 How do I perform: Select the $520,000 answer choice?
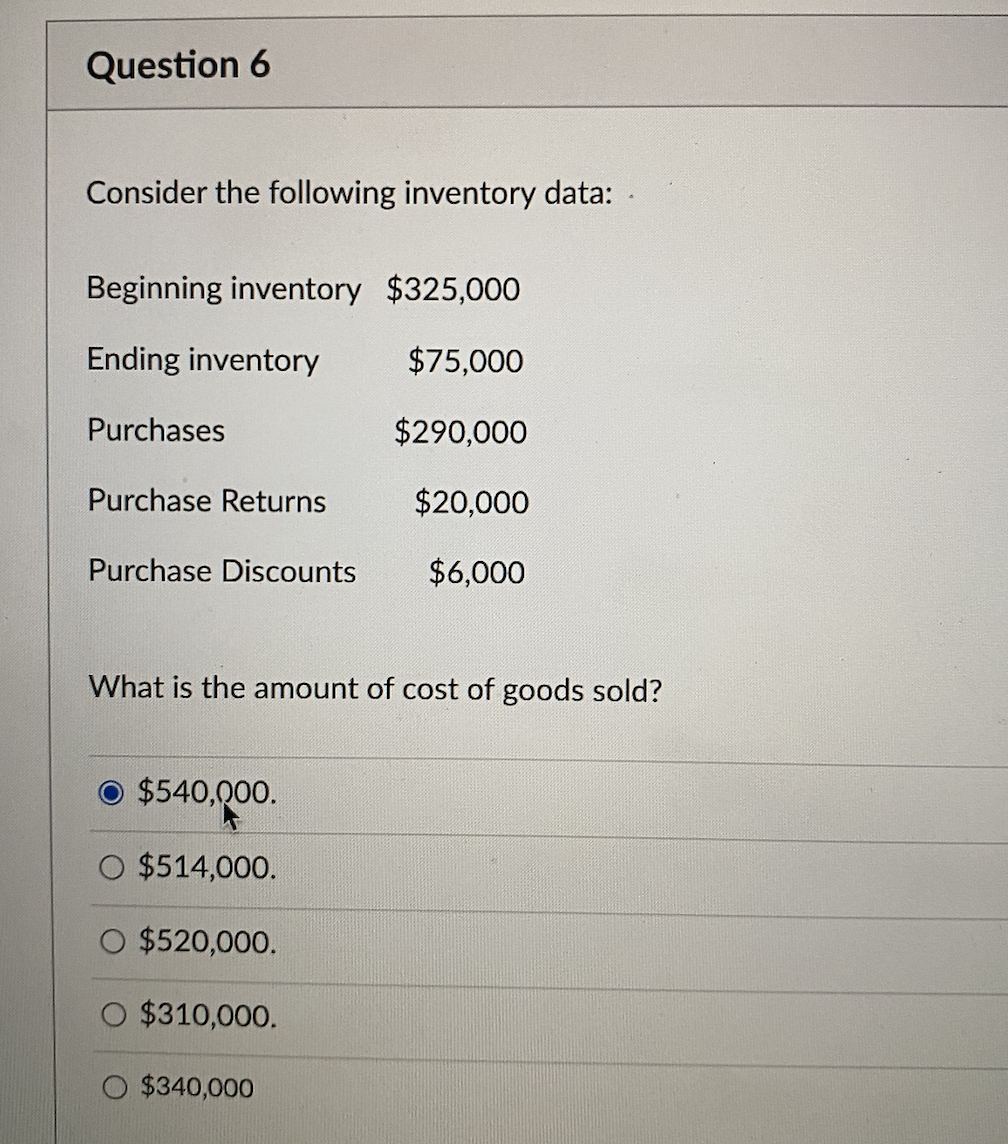click(x=113, y=941)
